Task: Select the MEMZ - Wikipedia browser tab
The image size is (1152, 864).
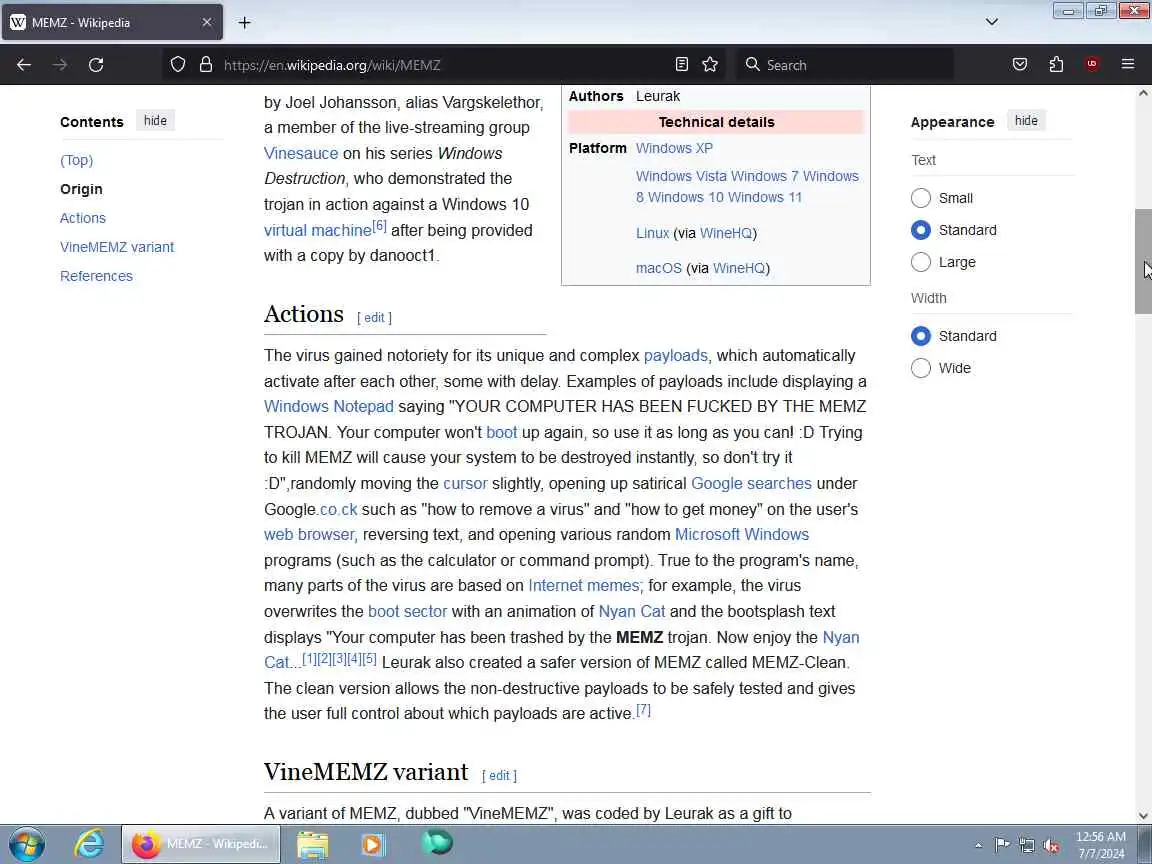Action: (112, 23)
